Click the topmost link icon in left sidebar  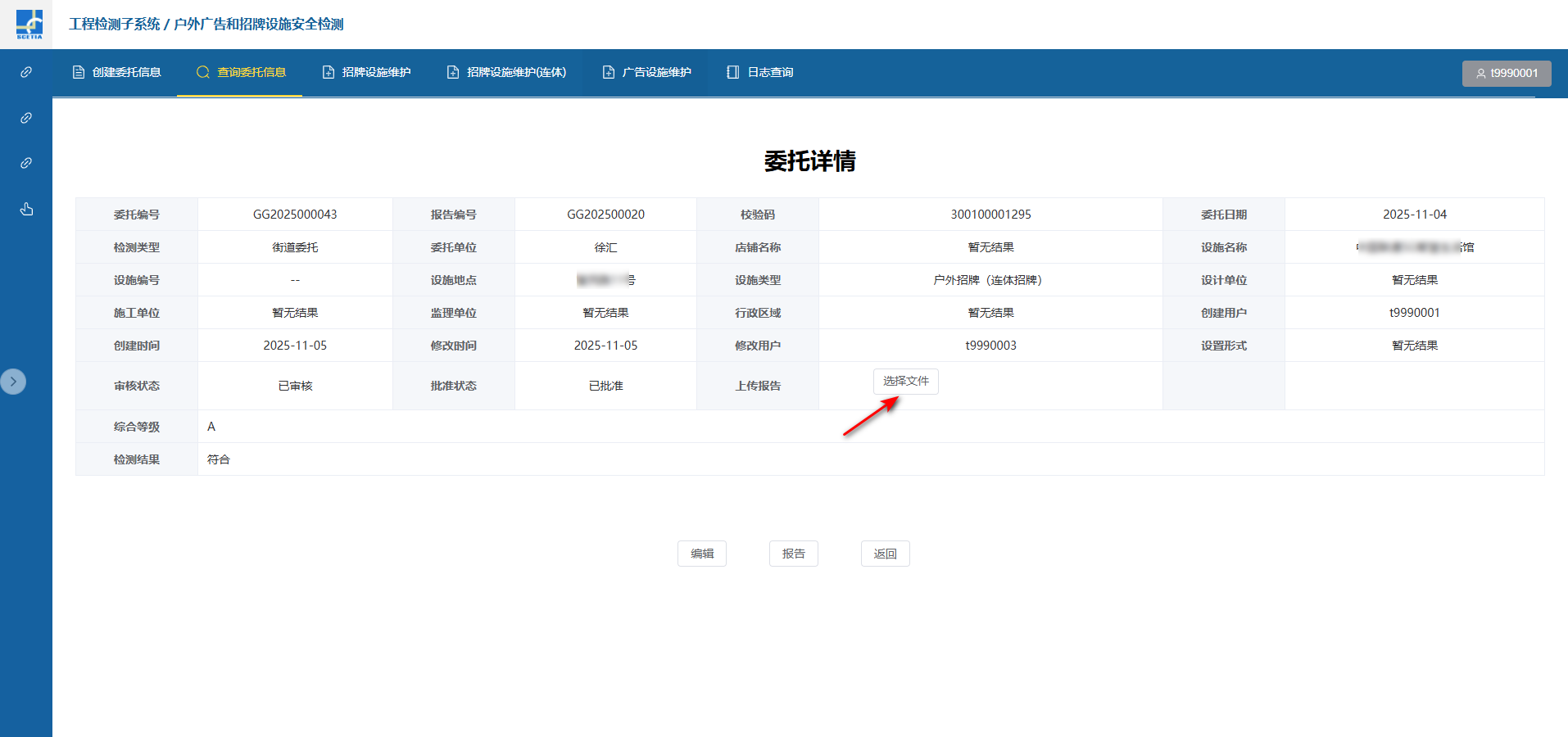coord(26,72)
